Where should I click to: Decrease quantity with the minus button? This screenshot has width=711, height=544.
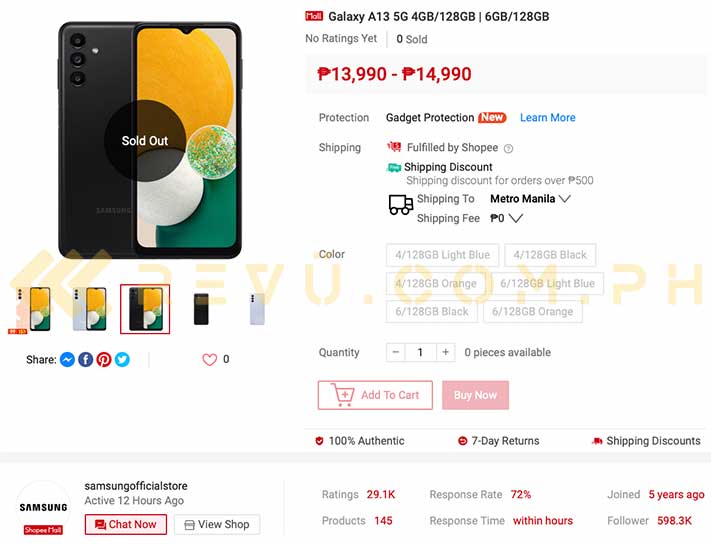coord(395,352)
